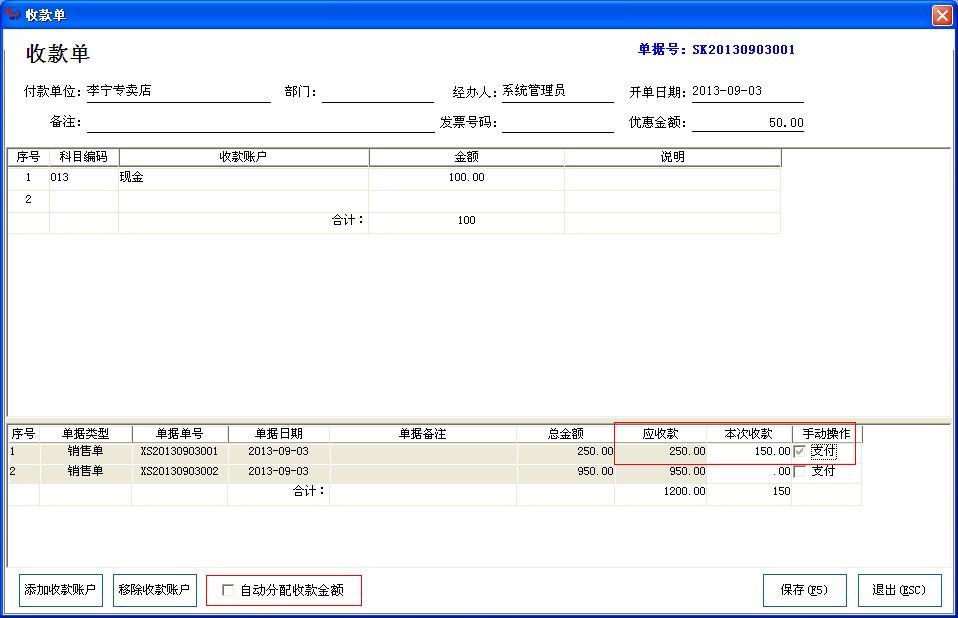Screen dimensions: 958x618
Task: Click 本次收款 cell .00 in row 2
Action: (749, 471)
